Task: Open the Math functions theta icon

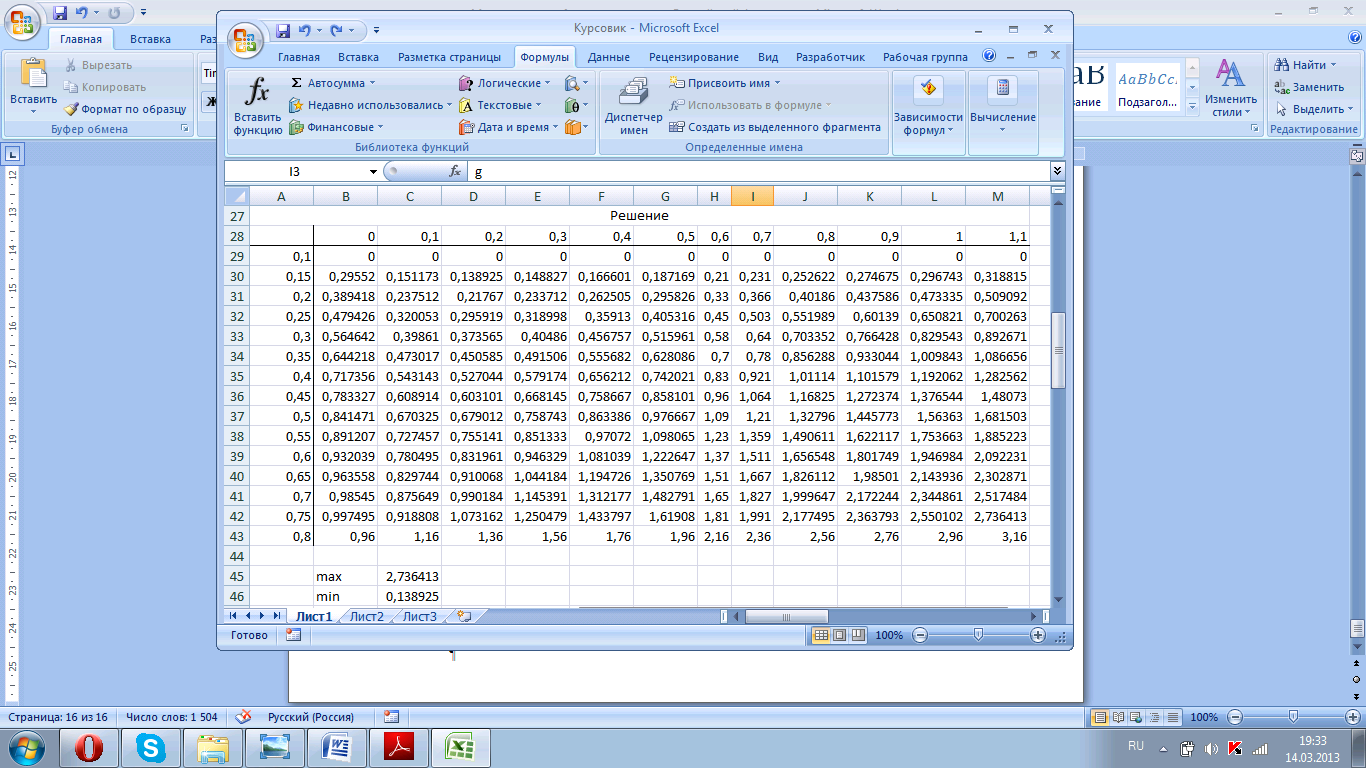Action: [572, 105]
